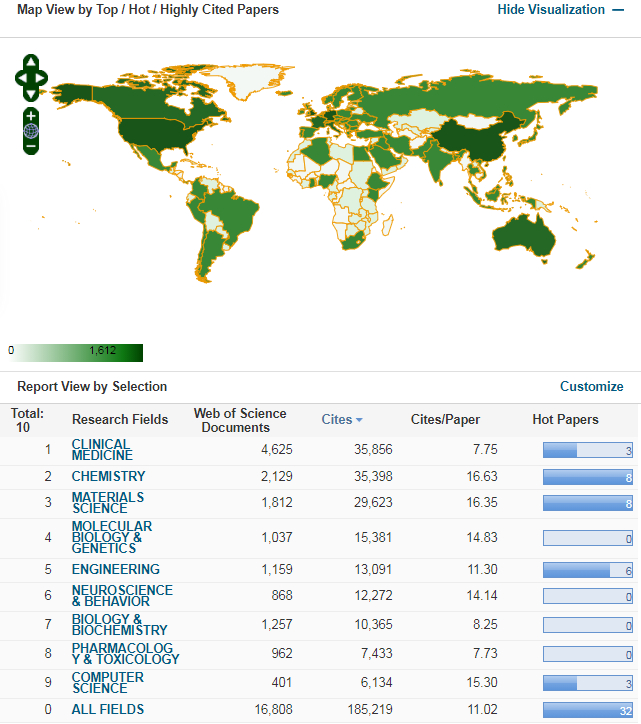Click All Fields cites value 185,219
Image resolution: width=641 pixels, height=724 pixels.
click(x=370, y=709)
